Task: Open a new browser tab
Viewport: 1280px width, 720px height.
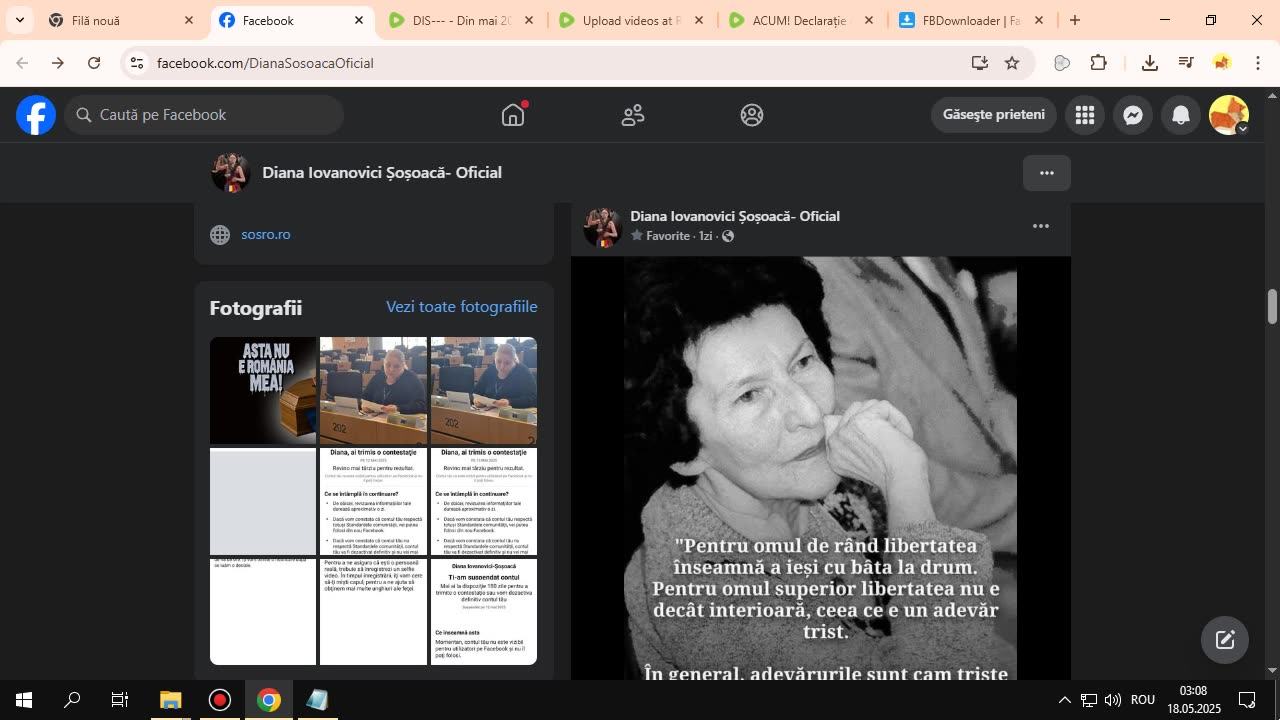Action: coord(1075,20)
